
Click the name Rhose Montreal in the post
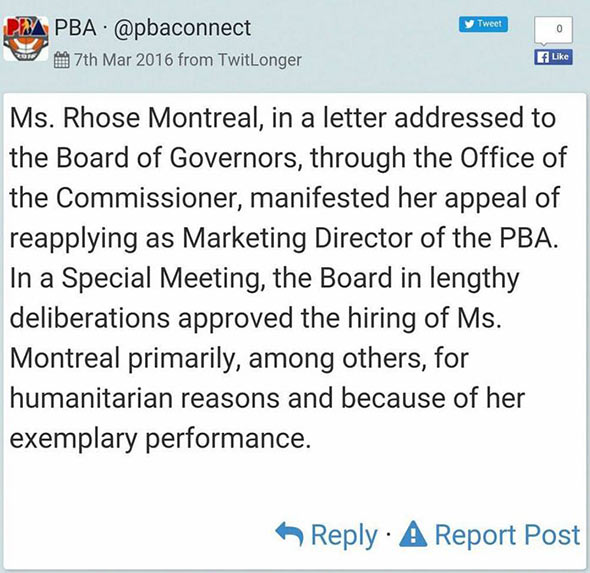(x=163, y=119)
